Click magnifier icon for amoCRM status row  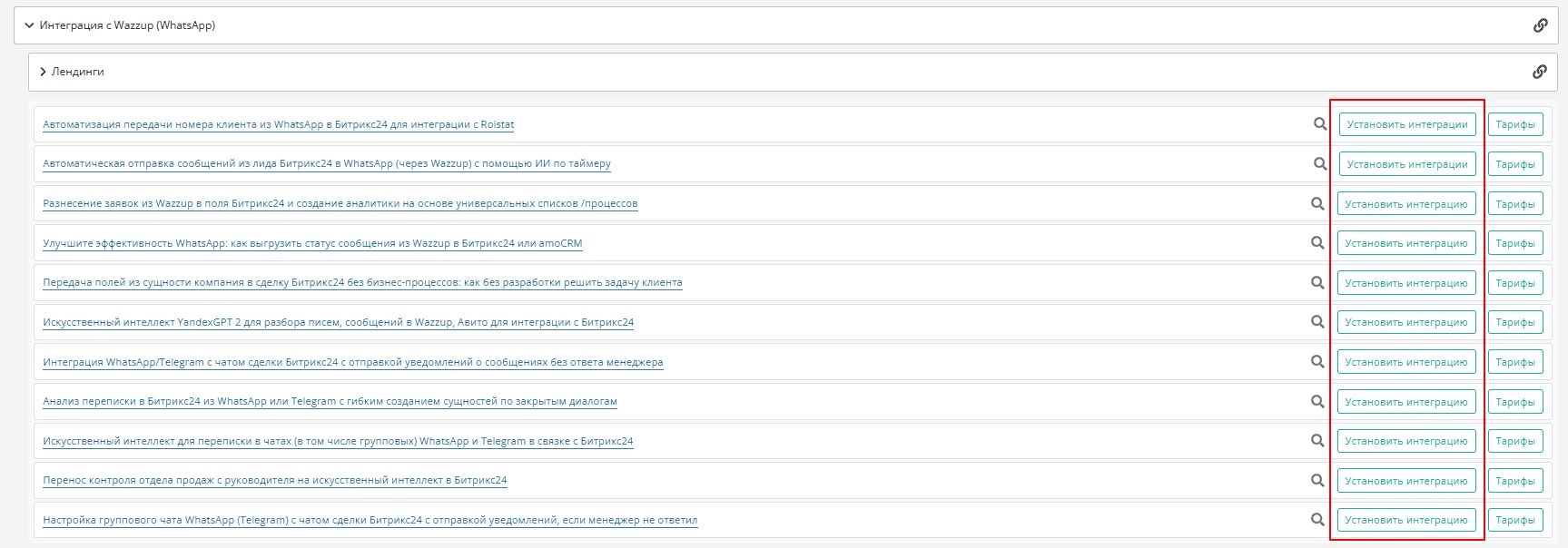tap(1317, 243)
